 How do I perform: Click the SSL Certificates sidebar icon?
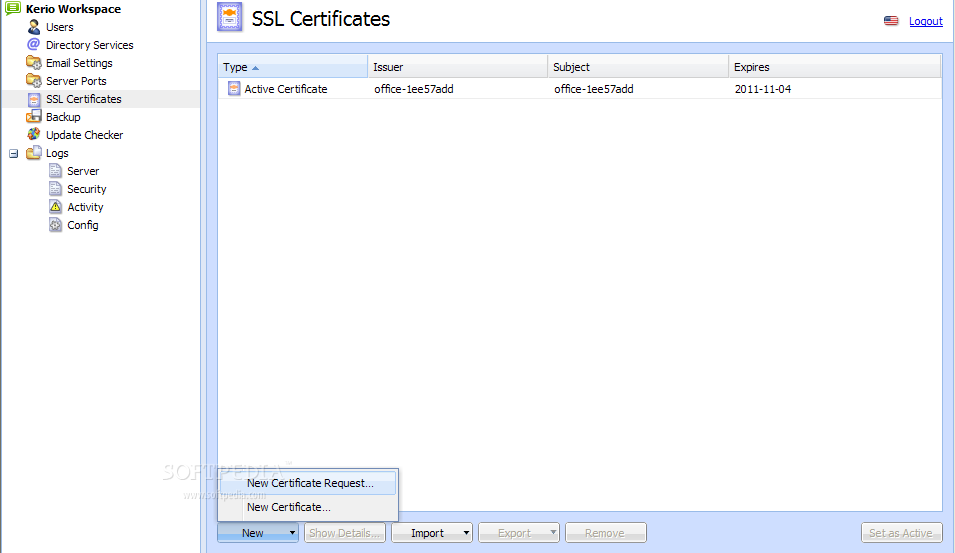[34, 99]
